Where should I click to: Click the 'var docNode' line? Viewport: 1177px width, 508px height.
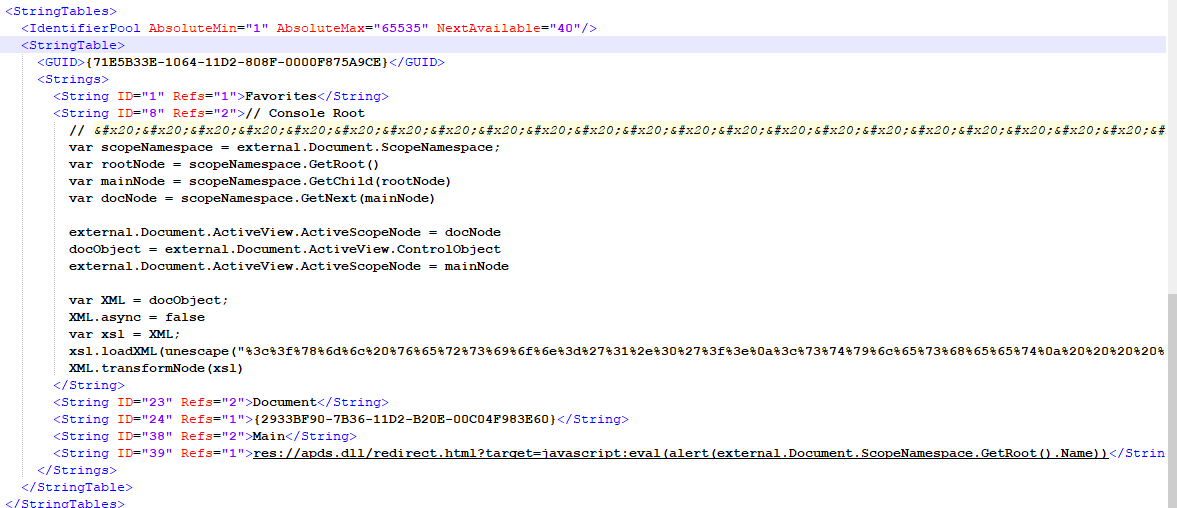pos(252,198)
